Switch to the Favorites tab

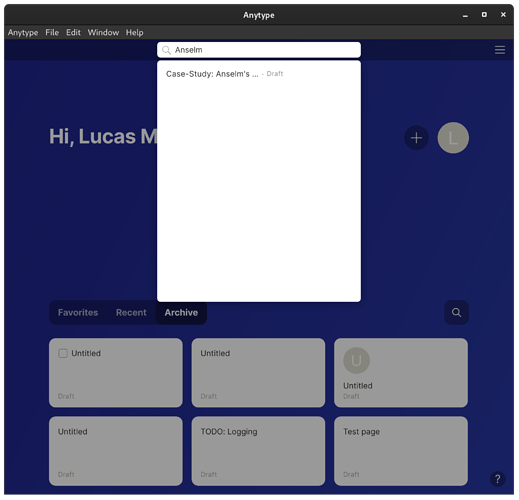(78, 312)
